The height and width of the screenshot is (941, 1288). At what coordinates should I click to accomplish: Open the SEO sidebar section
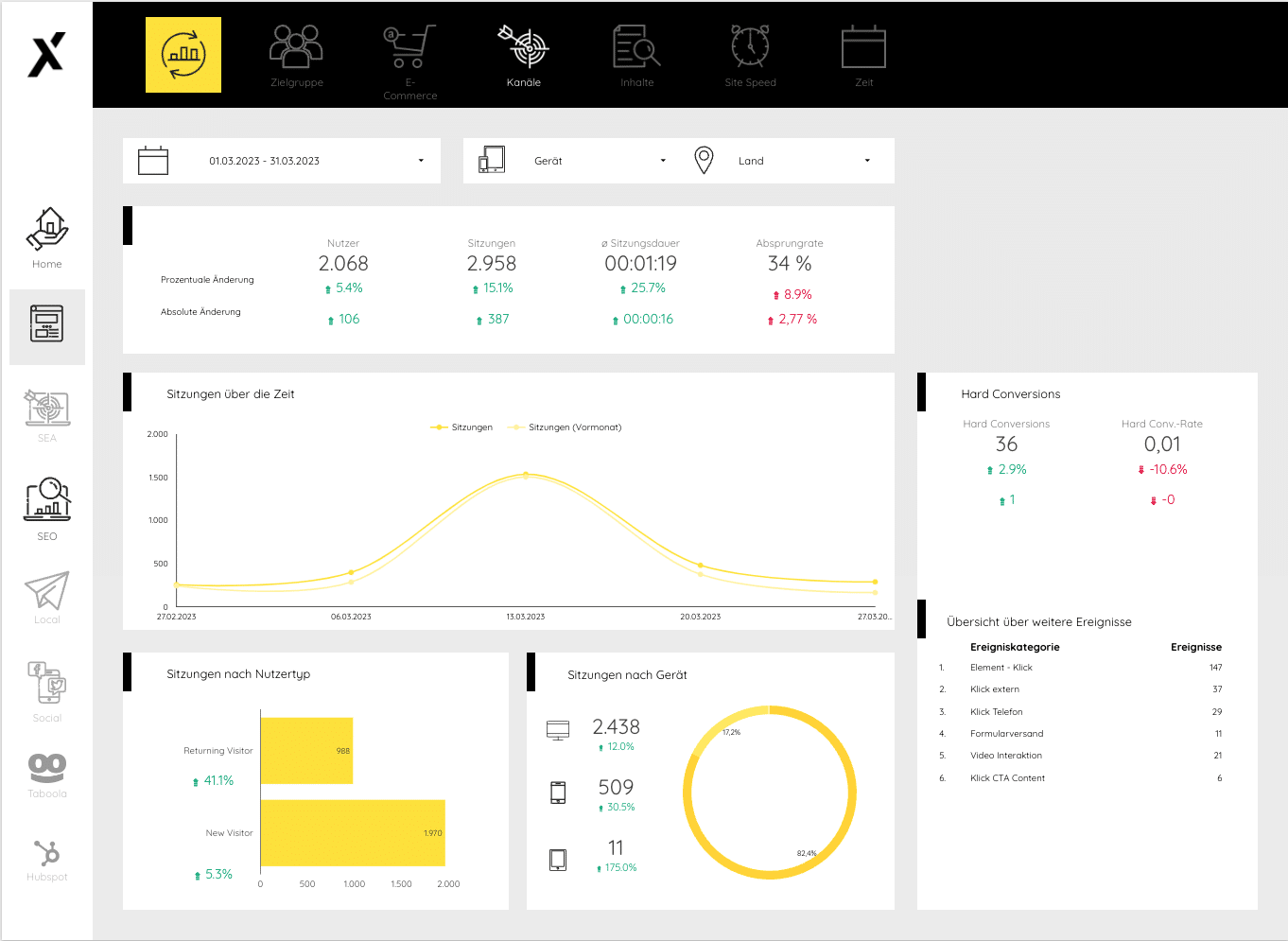(x=47, y=509)
